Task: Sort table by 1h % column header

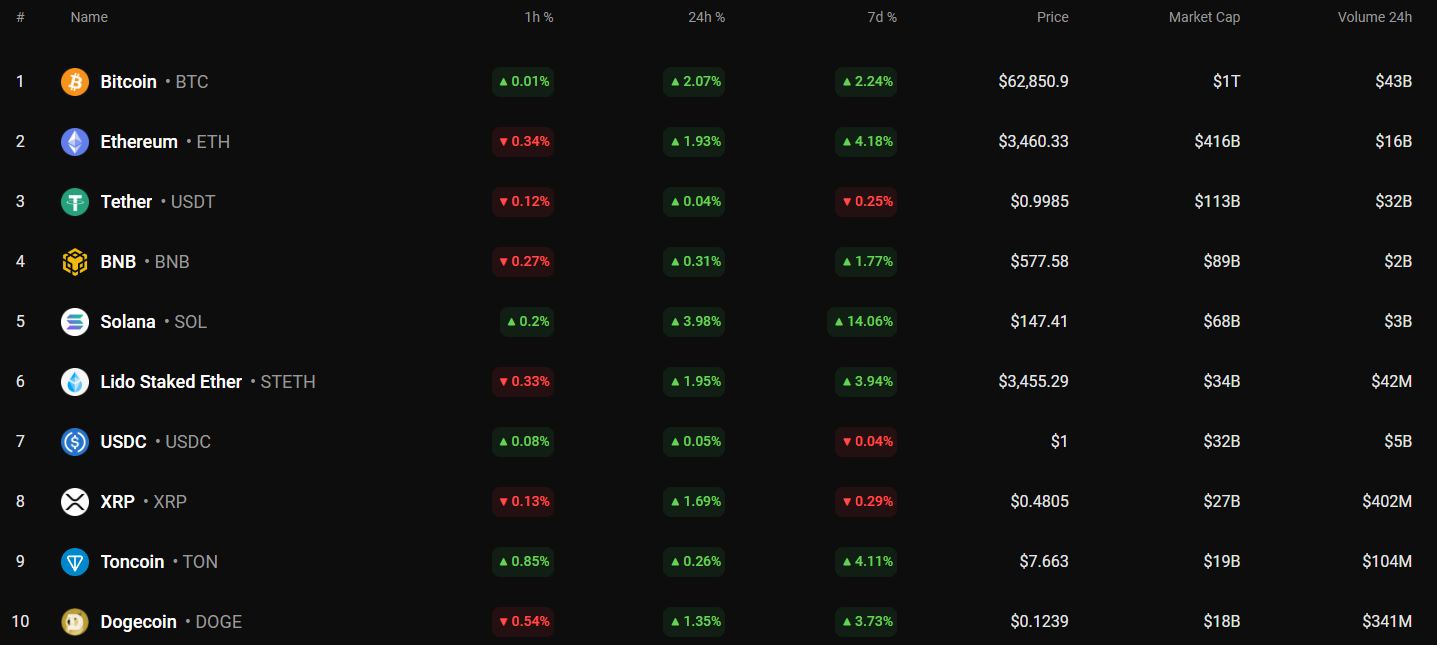Action: point(539,17)
